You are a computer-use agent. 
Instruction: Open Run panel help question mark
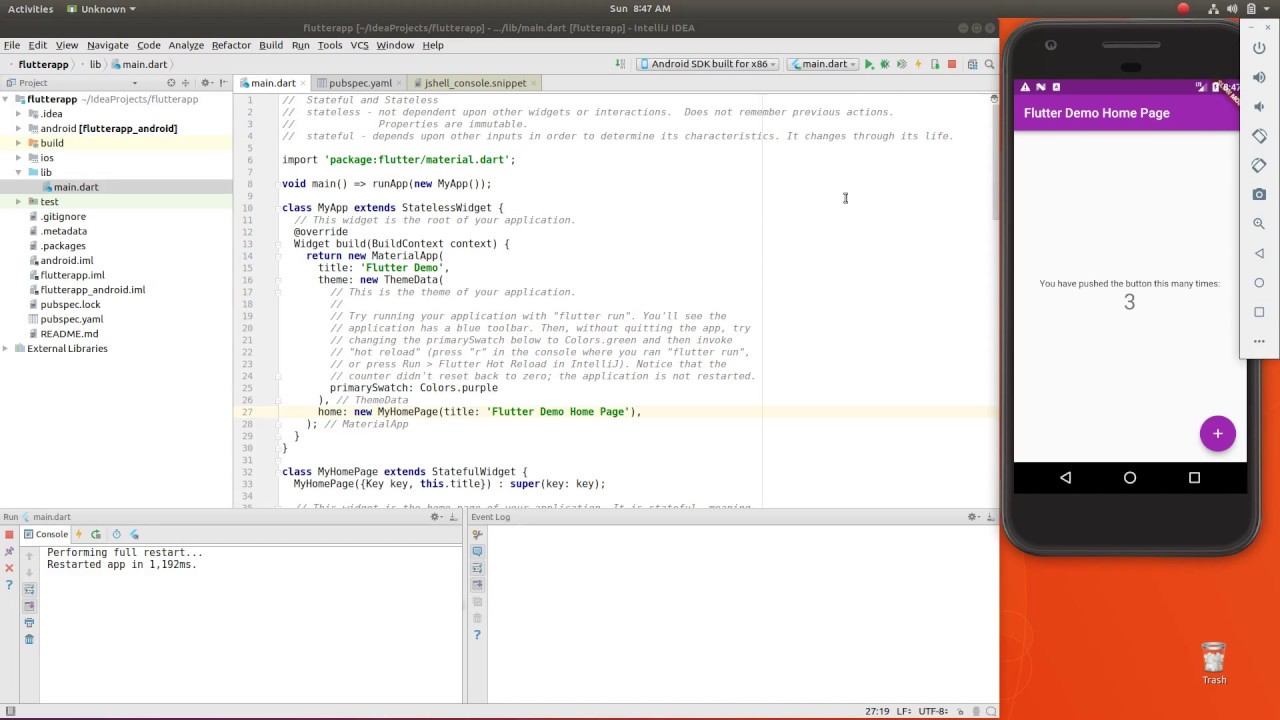click(x=9, y=585)
